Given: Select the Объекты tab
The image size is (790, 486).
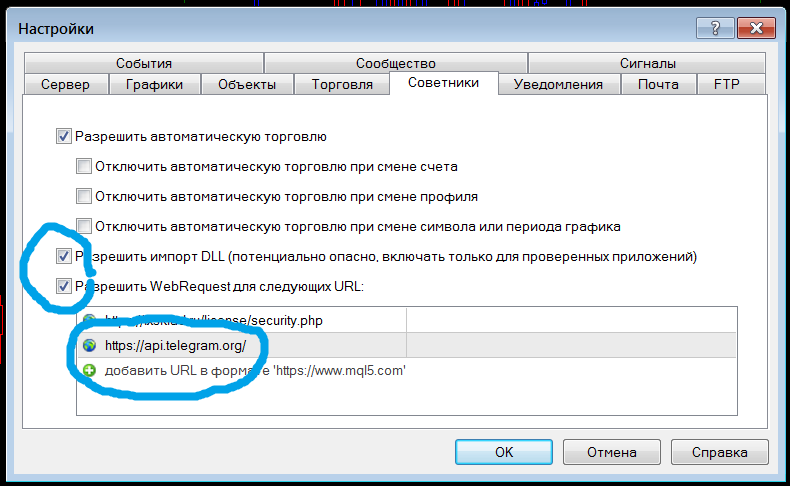Looking at the screenshot, I should (247, 84).
